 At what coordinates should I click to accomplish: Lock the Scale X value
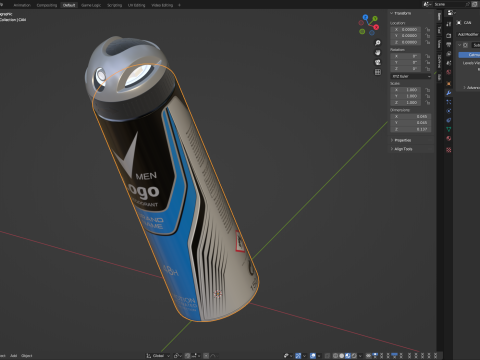(x=428, y=90)
